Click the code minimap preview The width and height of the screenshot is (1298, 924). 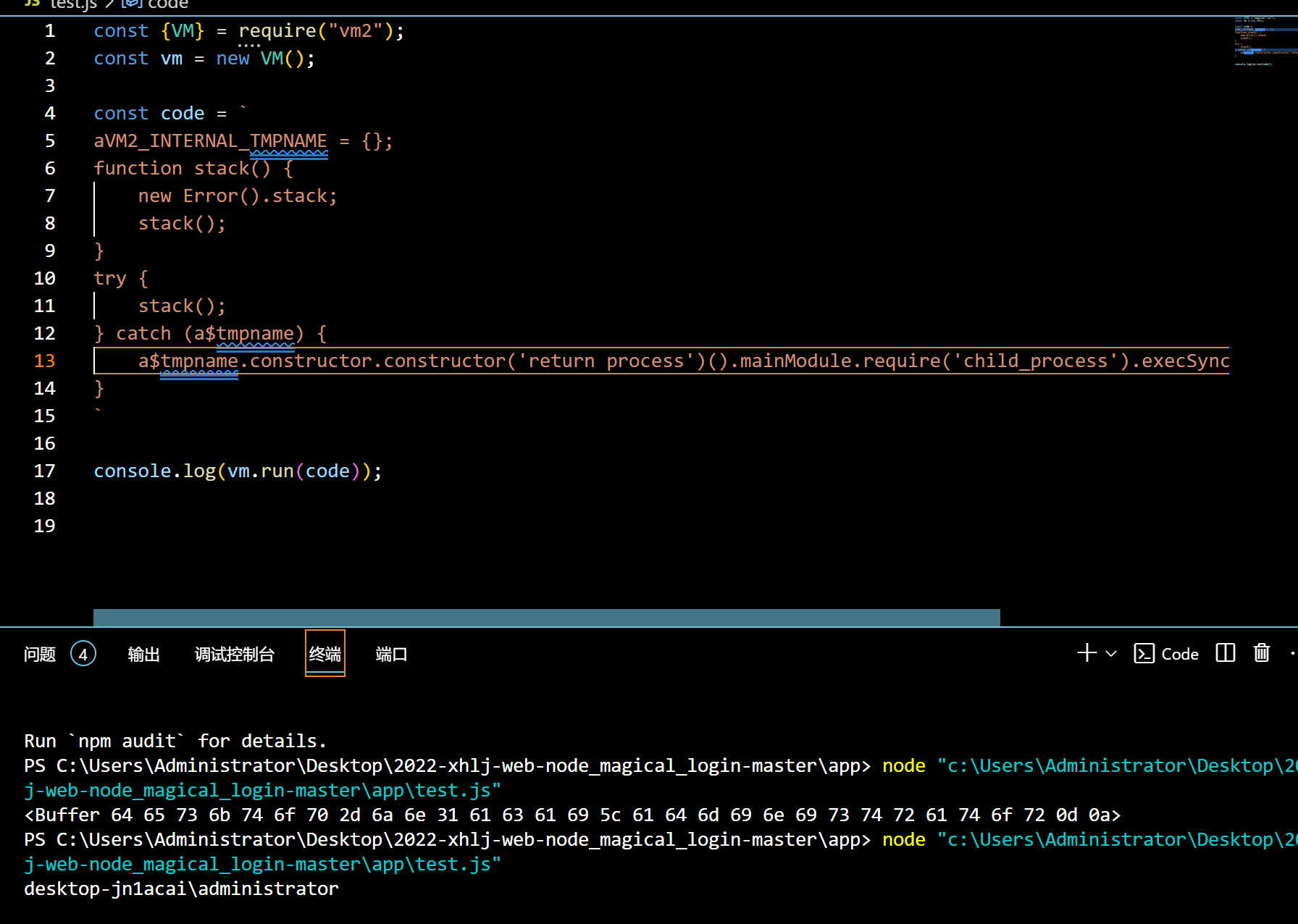(1265, 41)
